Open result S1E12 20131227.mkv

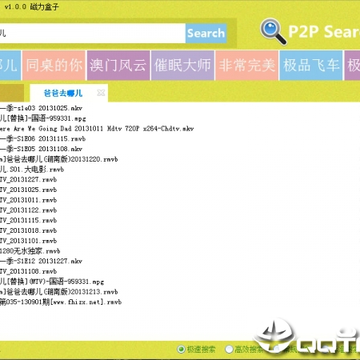coord(41,261)
